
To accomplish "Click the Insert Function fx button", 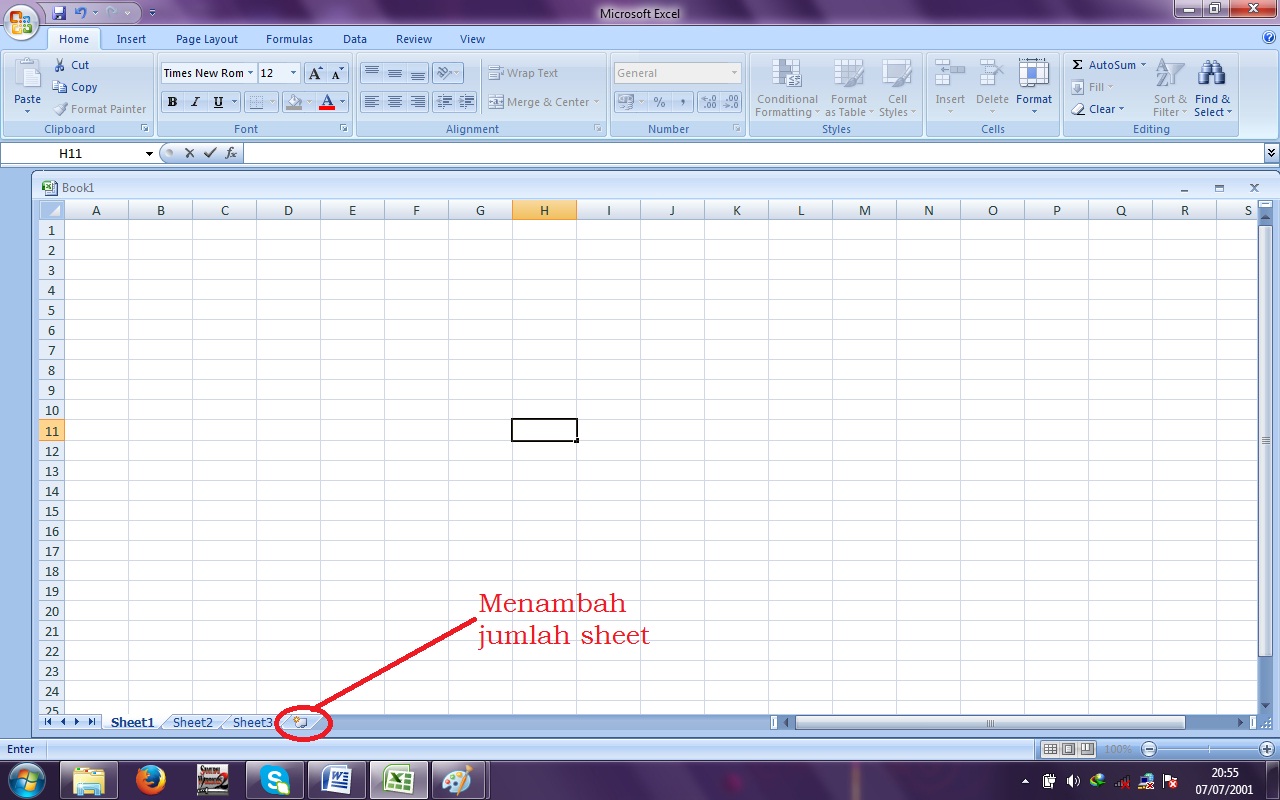I will (231, 153).
